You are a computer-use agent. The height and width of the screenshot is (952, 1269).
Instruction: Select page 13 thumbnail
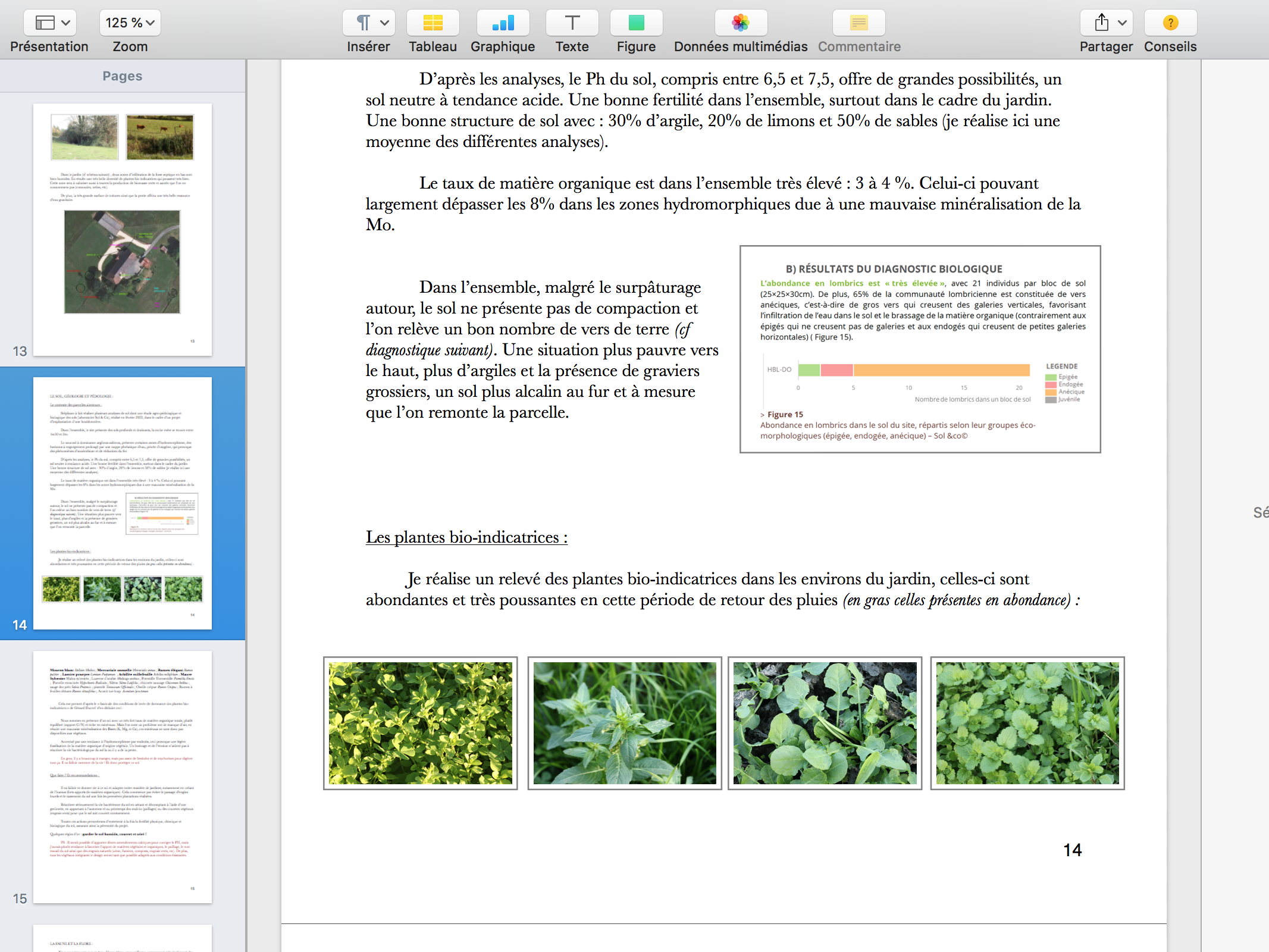(123, 230)
